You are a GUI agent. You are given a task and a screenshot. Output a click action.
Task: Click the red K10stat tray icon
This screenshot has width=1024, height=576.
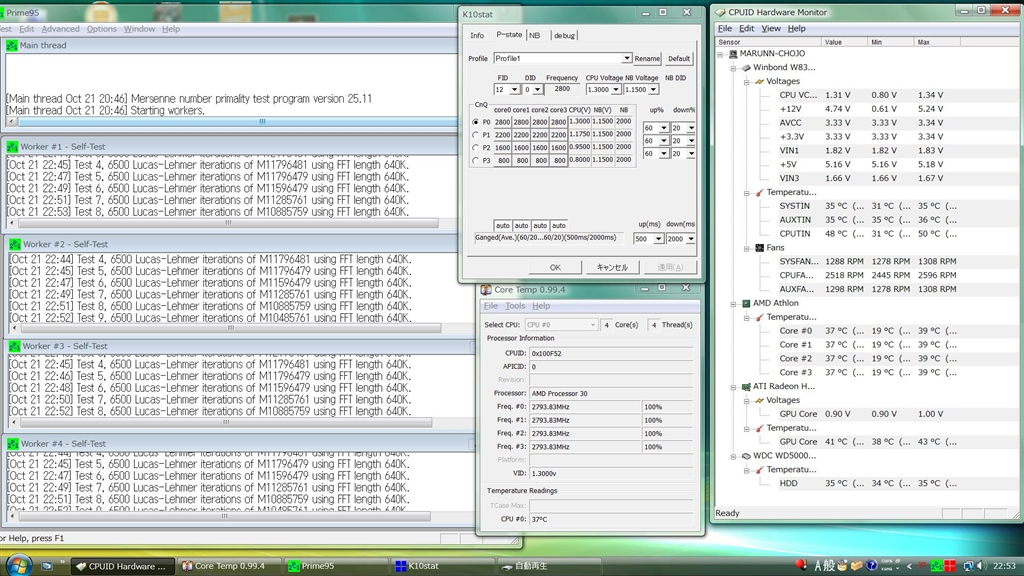coord(950,566)
